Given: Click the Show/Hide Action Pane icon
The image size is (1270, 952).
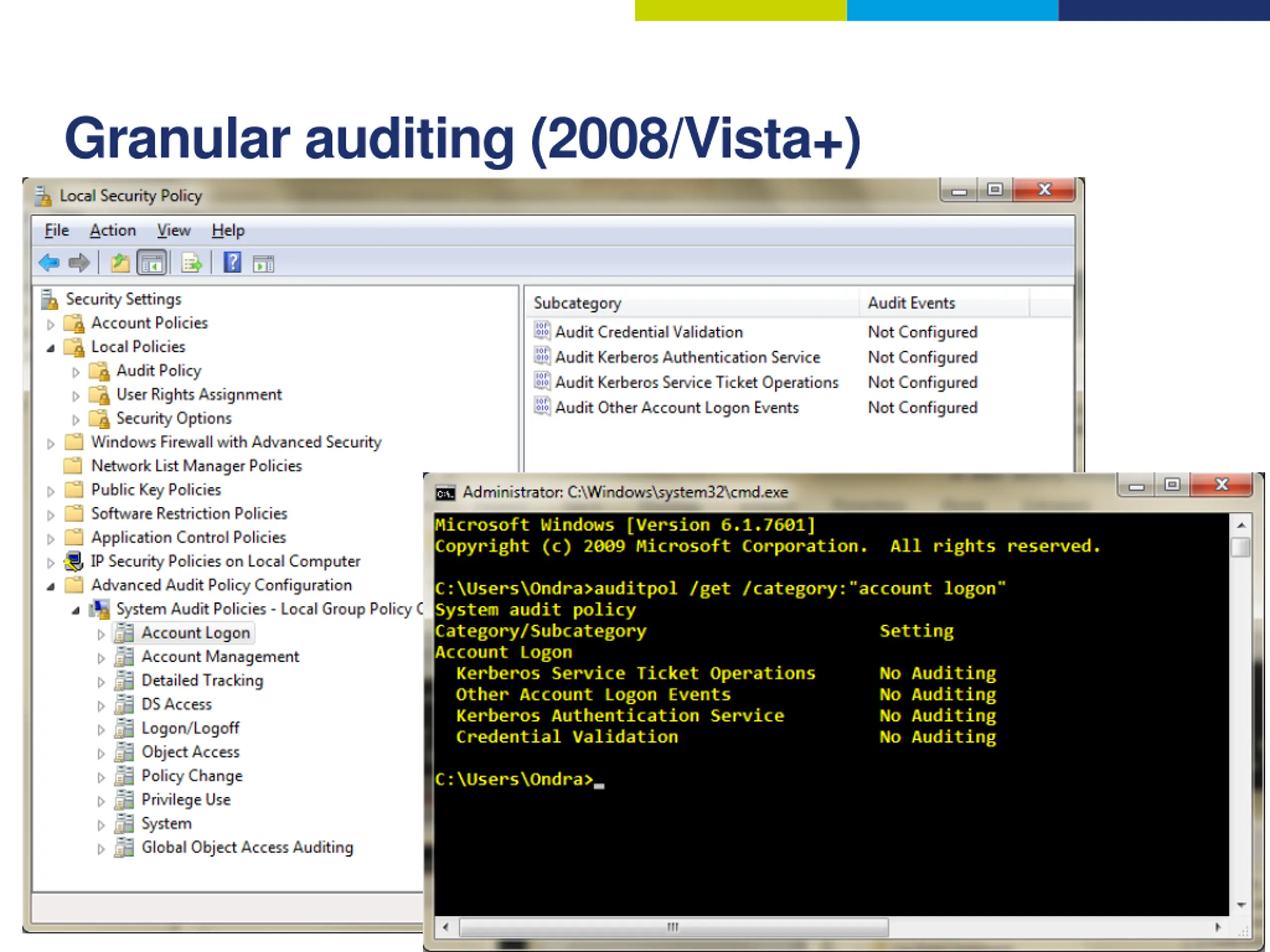Looking at the screenshot, I should click(263, 264).
